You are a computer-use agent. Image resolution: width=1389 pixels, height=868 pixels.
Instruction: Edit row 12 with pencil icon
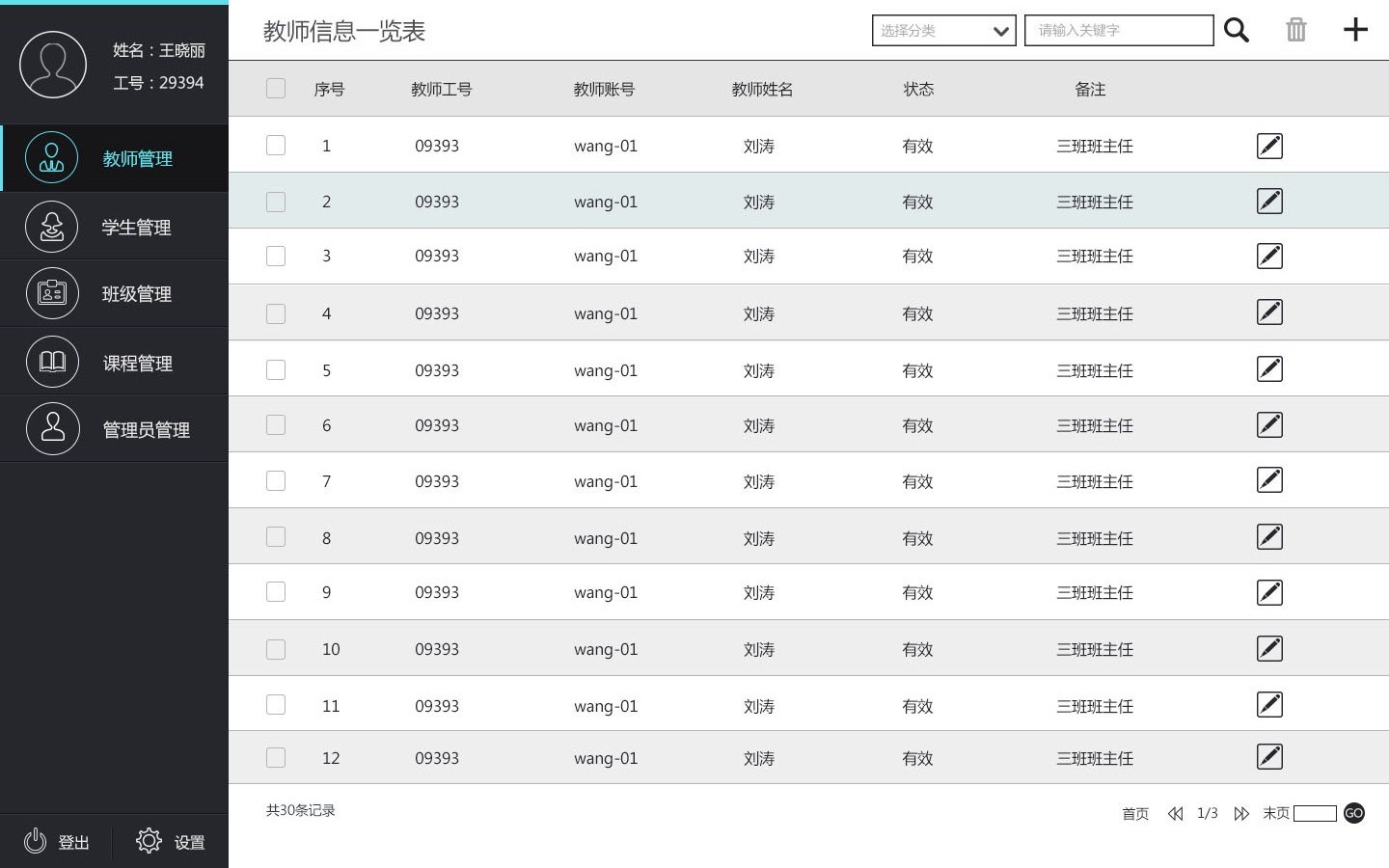coord(1269,757)
